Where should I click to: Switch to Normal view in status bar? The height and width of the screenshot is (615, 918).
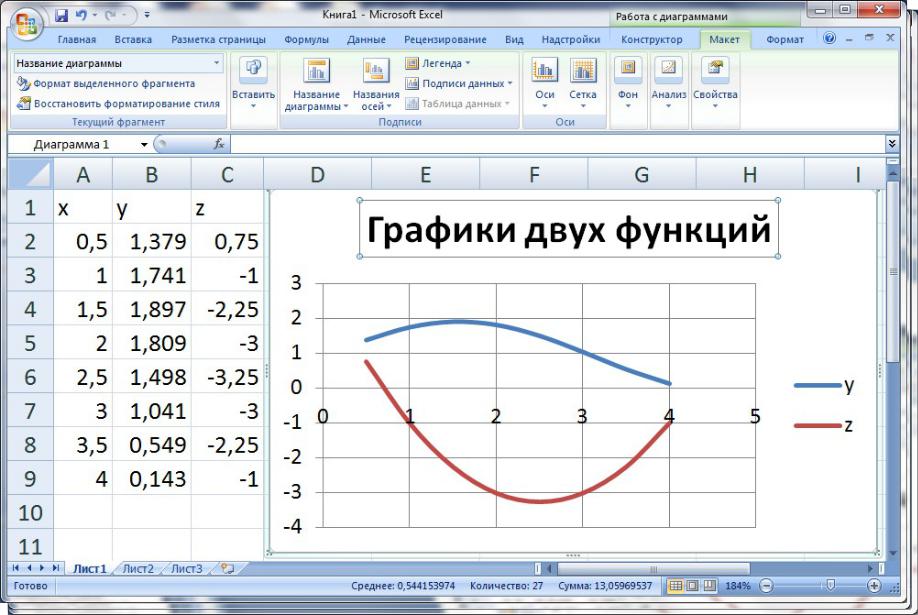pyautogui.click(x=676, y=586)
